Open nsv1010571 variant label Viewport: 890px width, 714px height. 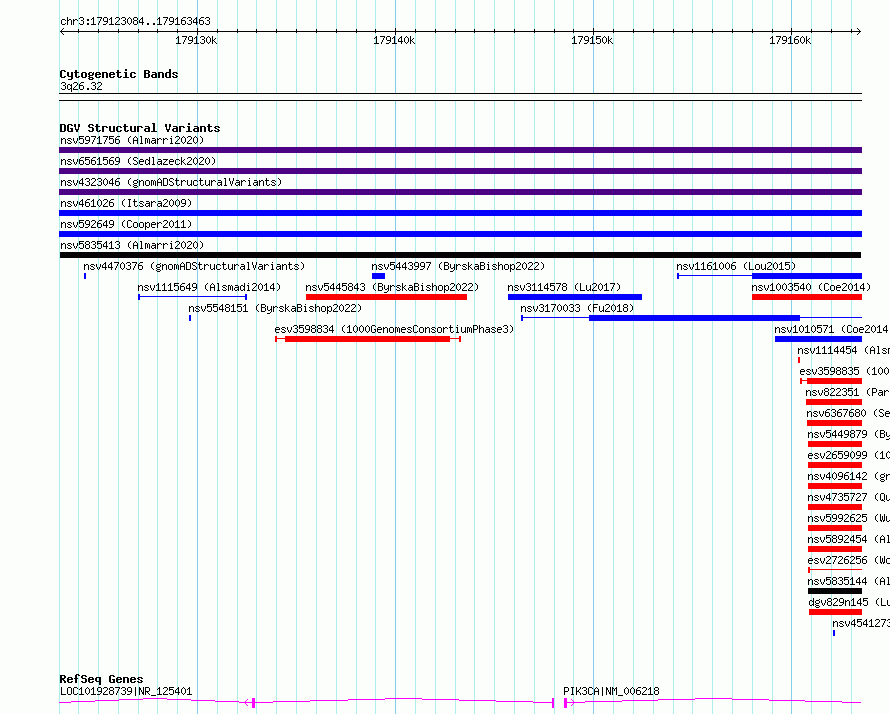click(x=831, y=329)
